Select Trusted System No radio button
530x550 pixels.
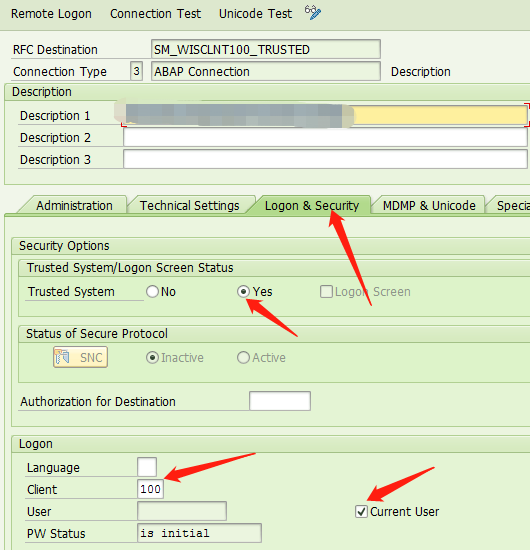152,291
